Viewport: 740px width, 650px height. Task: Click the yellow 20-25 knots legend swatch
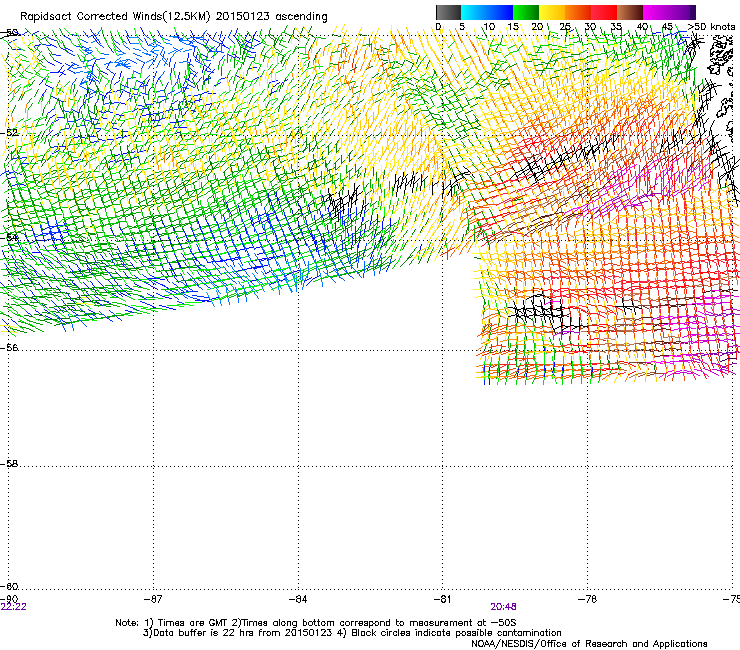[x=552, y=12]
